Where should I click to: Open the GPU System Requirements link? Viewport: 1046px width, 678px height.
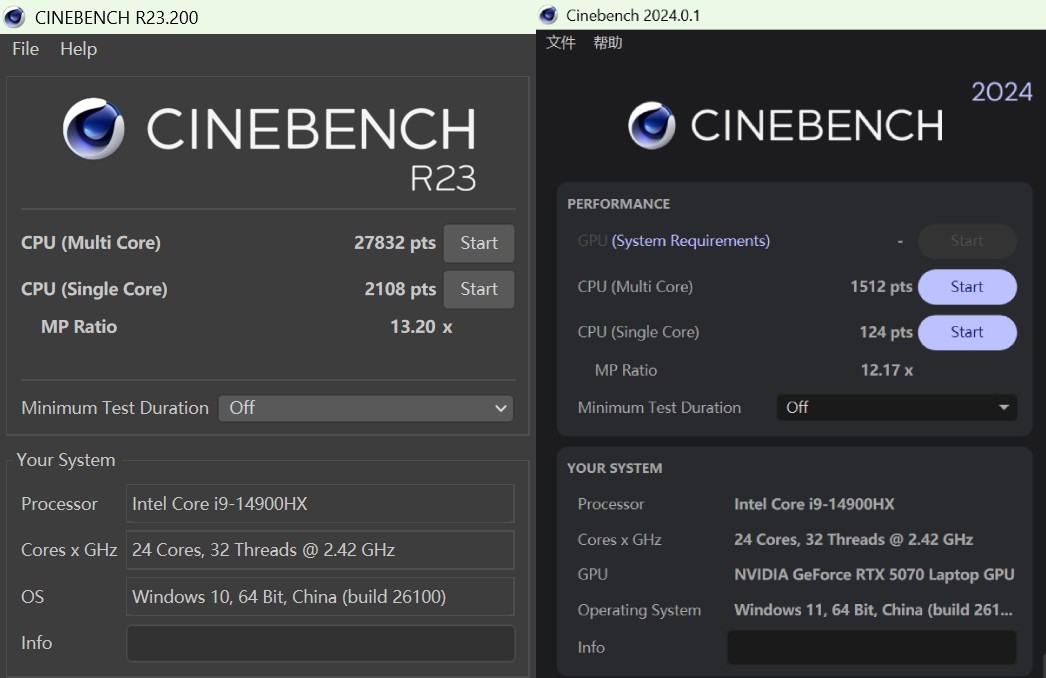[x=691, y=241]
